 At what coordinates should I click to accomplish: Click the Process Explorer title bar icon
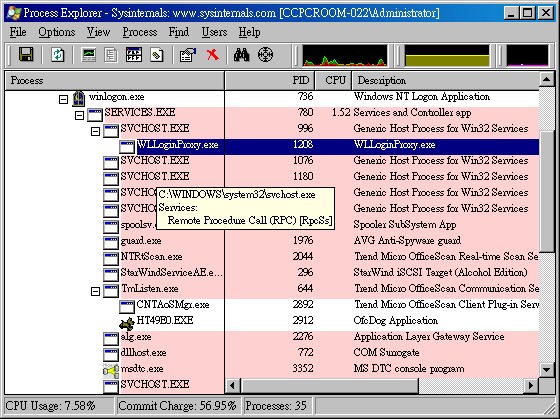[14, 13]
